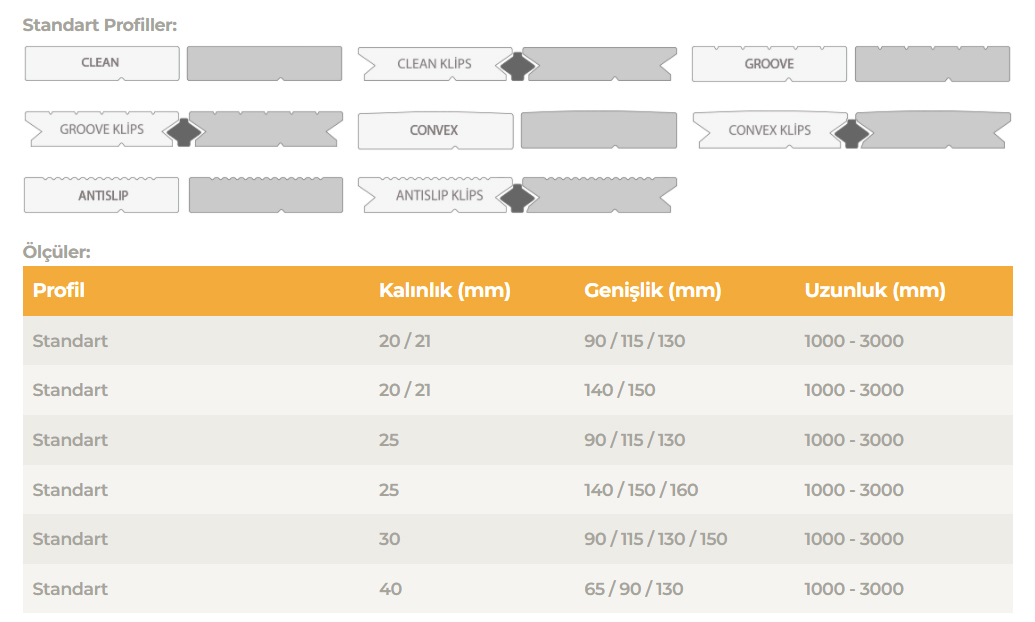Click the Genişlik (mm) column header

pyautogui.click(x=652, y=291)
